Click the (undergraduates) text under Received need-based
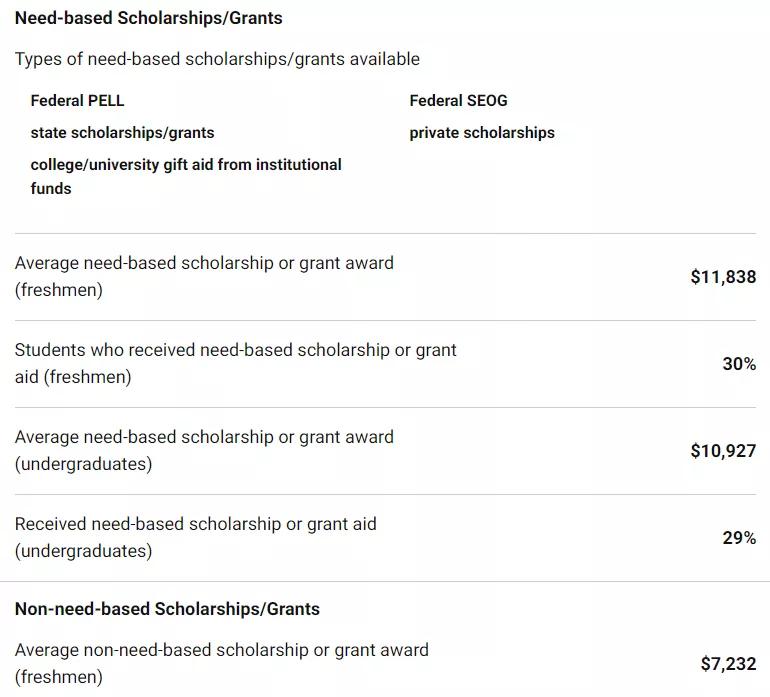 point(83,551)
